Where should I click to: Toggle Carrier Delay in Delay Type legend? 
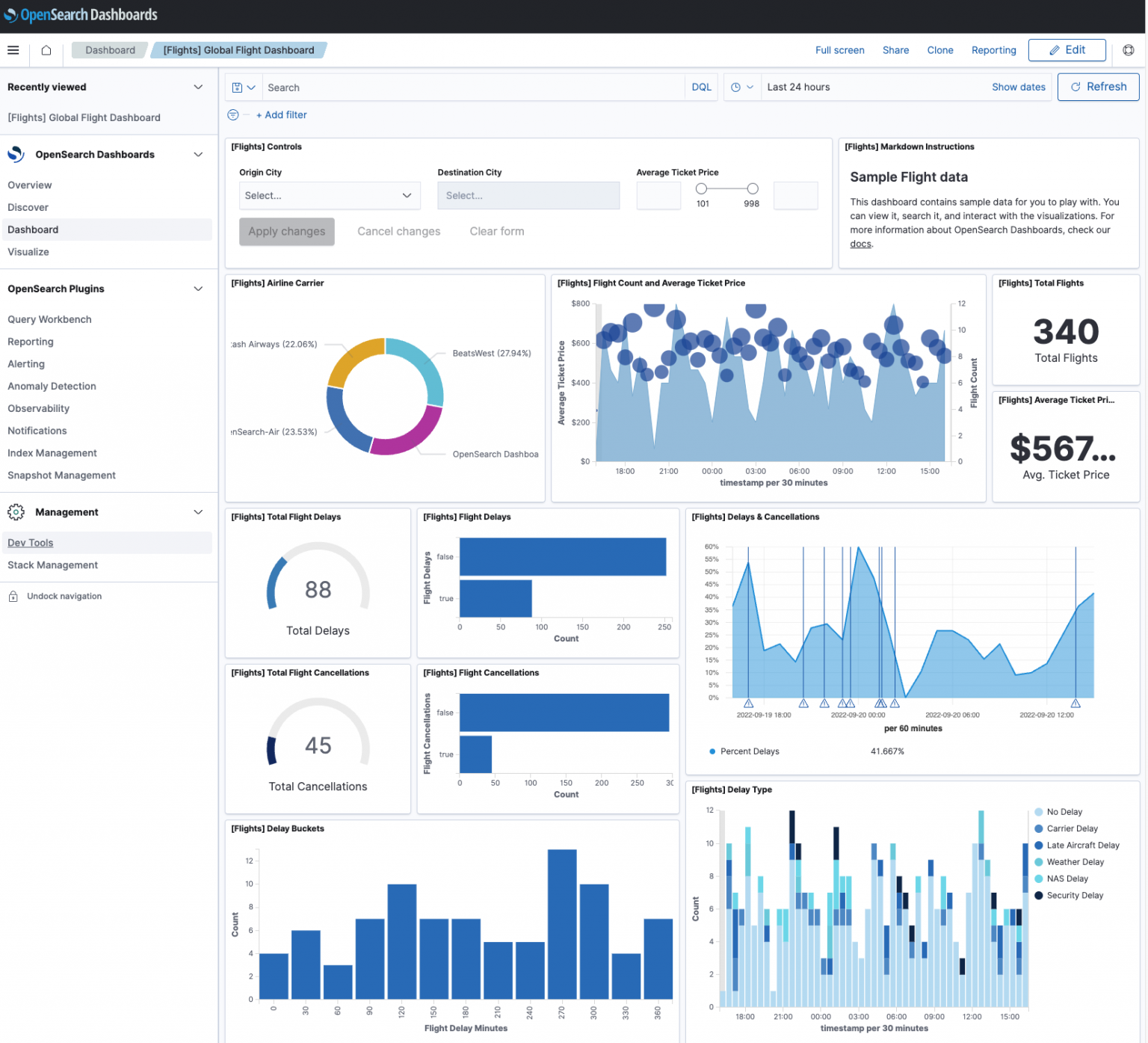pos(1072,828)
